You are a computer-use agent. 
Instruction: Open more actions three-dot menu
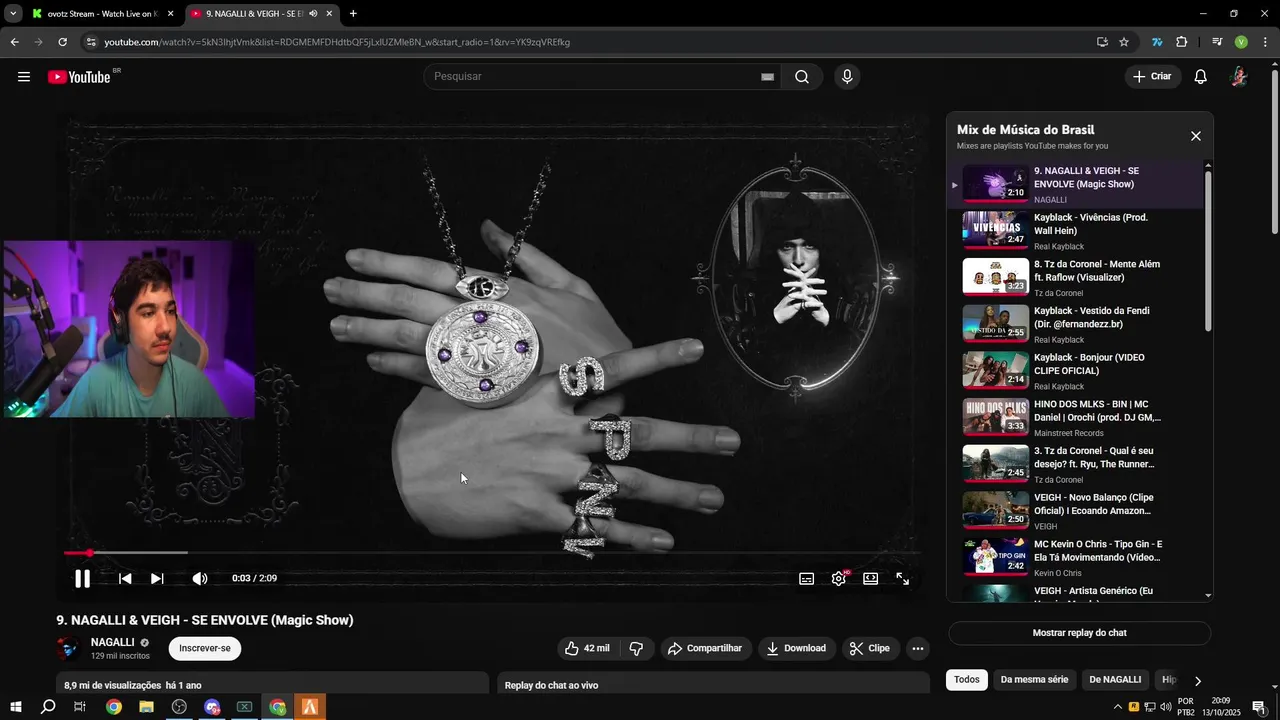918,648
